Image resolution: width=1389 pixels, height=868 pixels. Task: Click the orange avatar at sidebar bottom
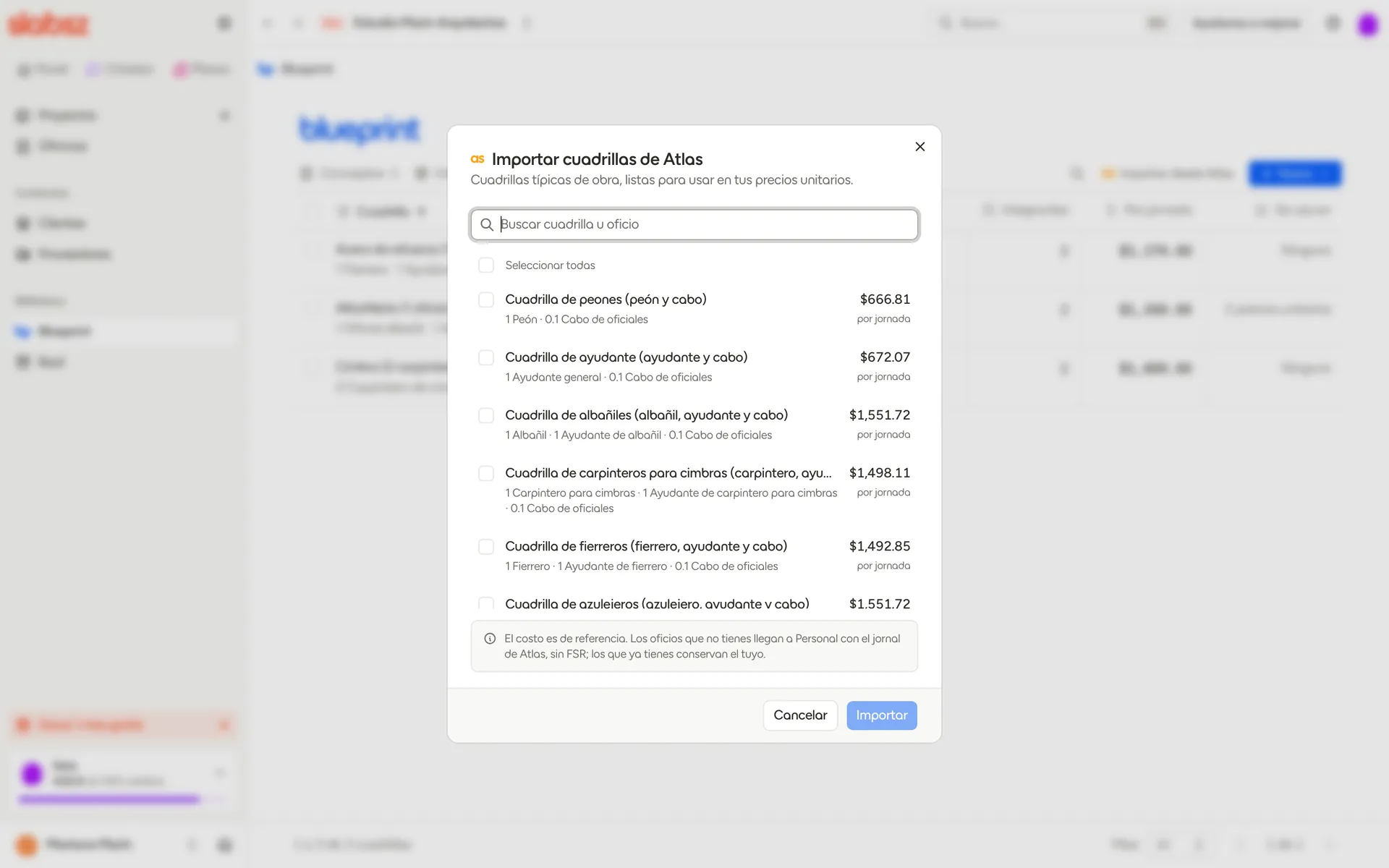pos(27,844)
